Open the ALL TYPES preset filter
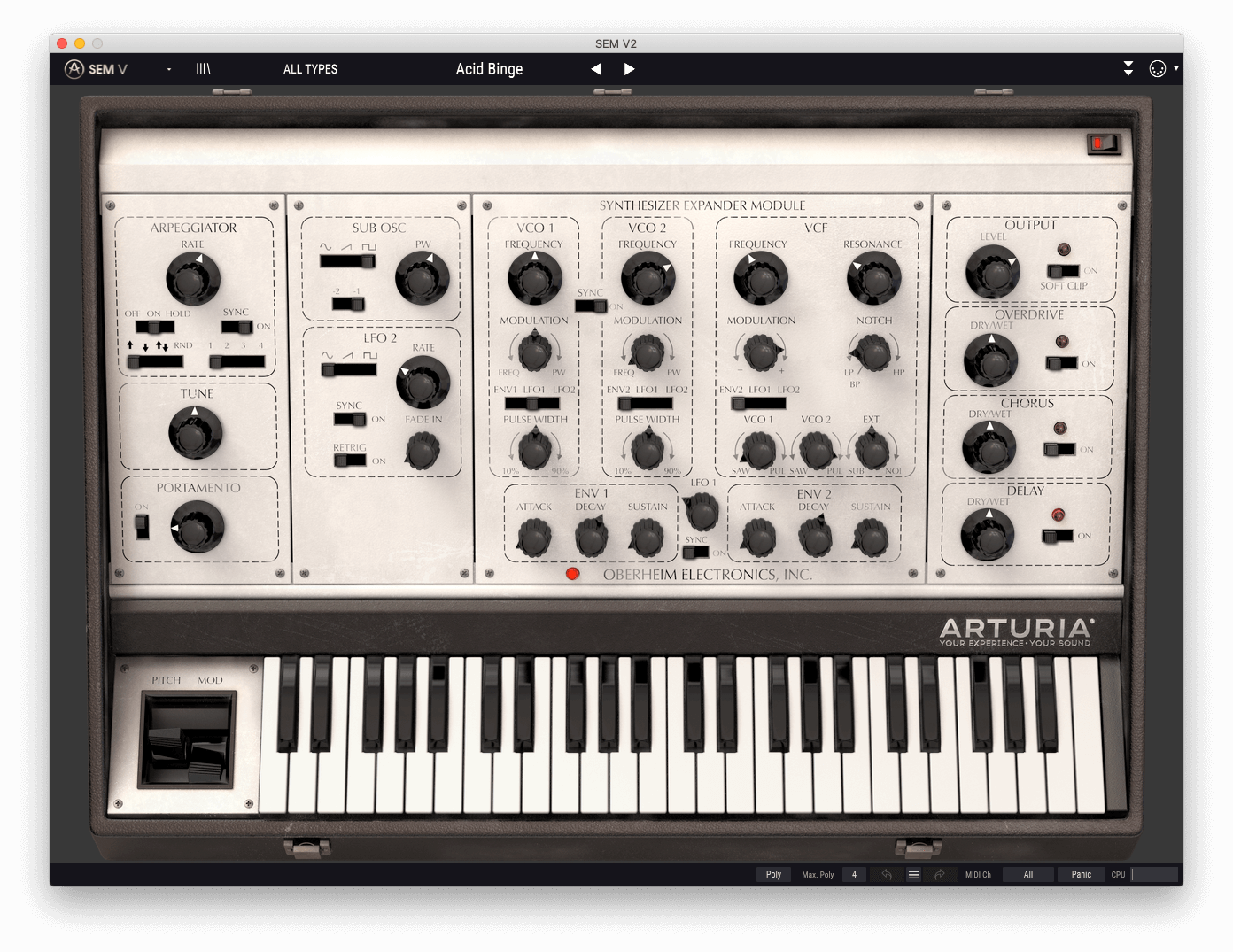 tap(310, 69)
